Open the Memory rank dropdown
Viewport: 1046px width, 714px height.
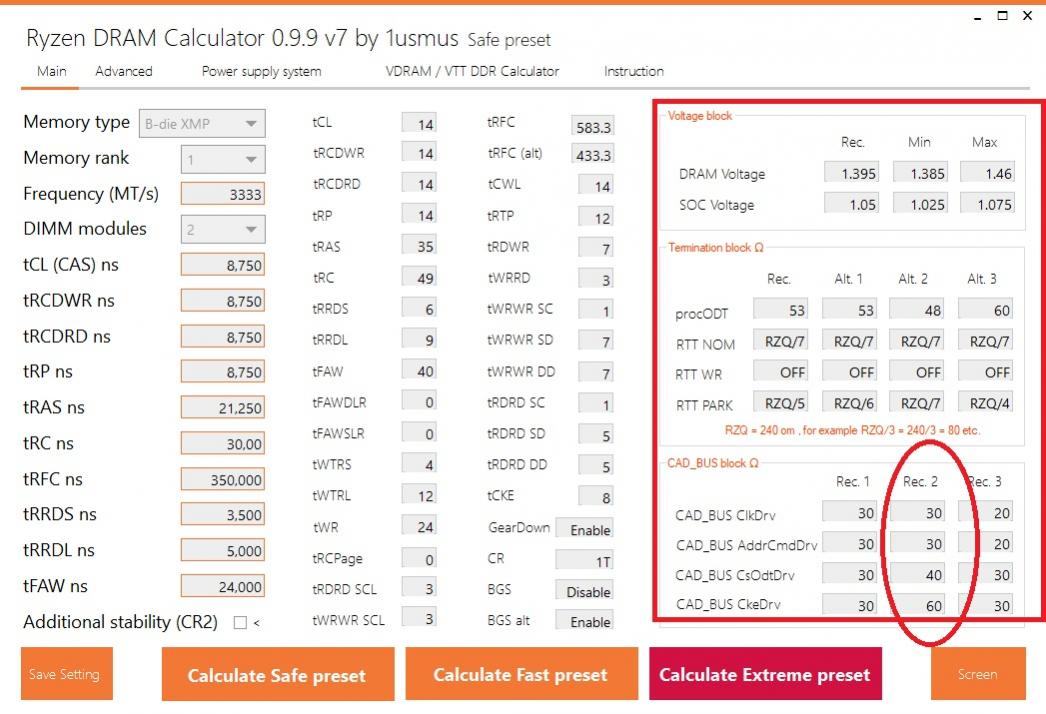[x=223, y=159]
